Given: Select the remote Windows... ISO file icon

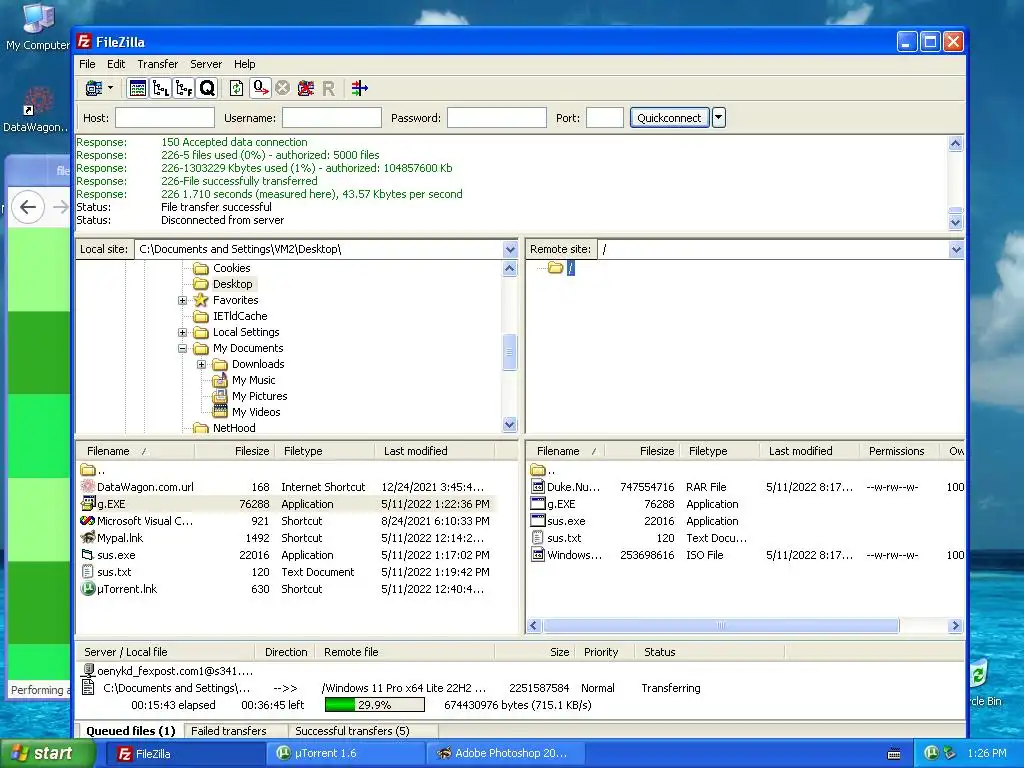Looking at the screenshot, I should pos(537,554).
